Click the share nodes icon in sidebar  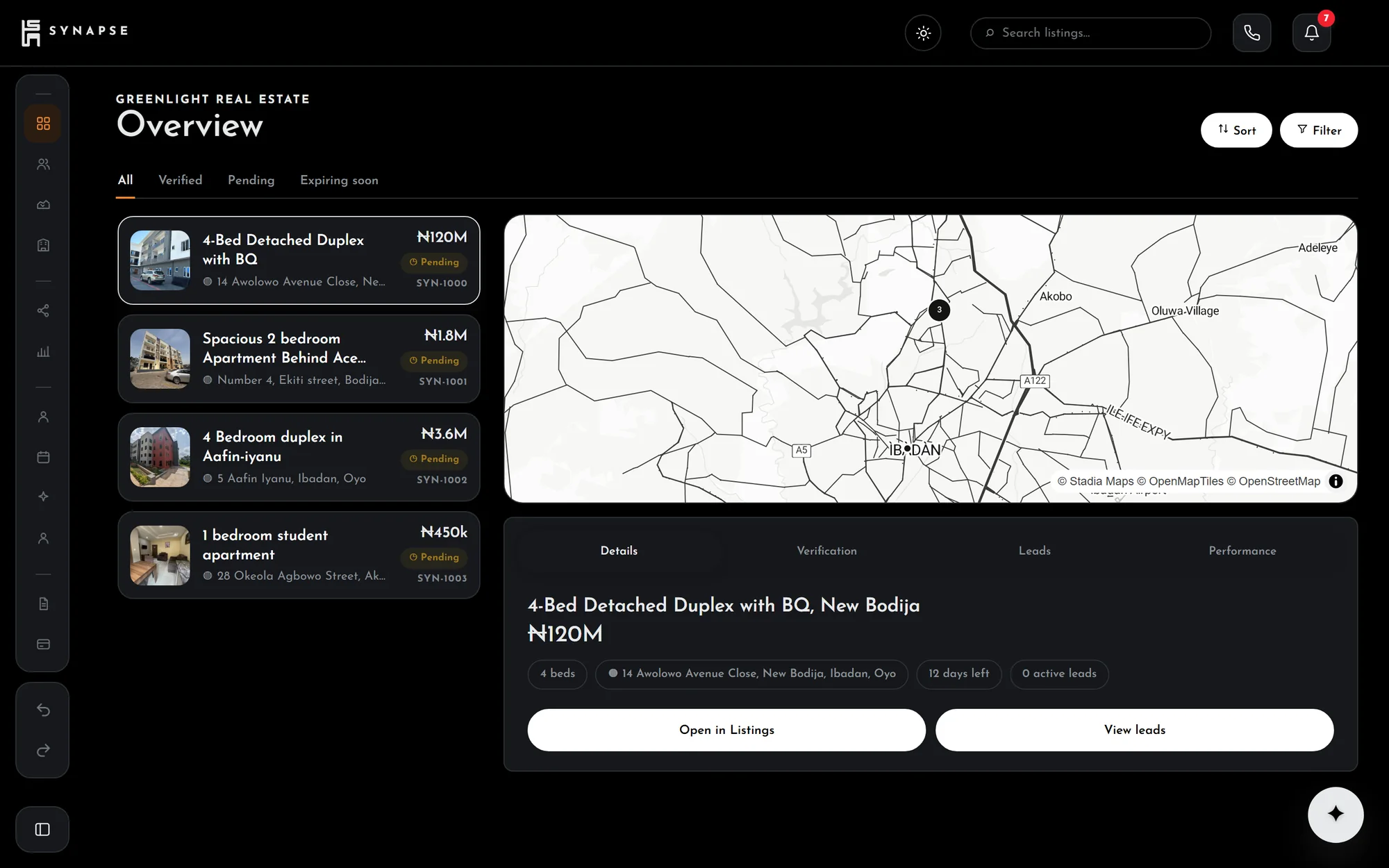pos(43,310)
